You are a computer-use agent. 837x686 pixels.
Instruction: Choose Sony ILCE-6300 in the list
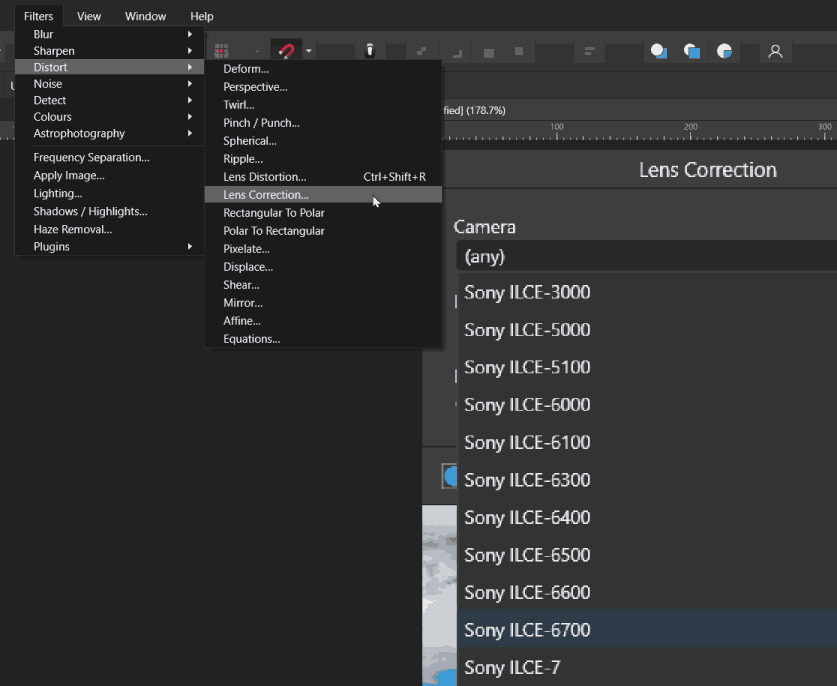(x=647, y=480)
